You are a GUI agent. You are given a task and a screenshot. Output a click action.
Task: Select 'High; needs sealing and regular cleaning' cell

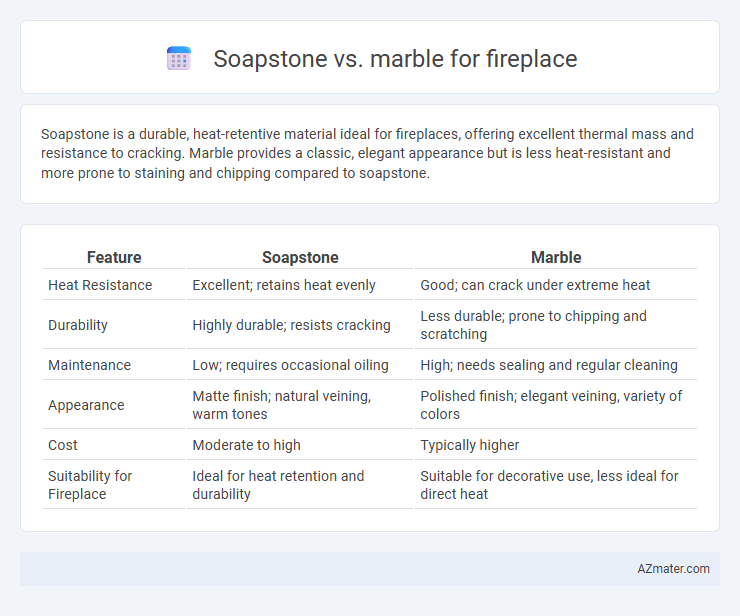coord(549,365)
